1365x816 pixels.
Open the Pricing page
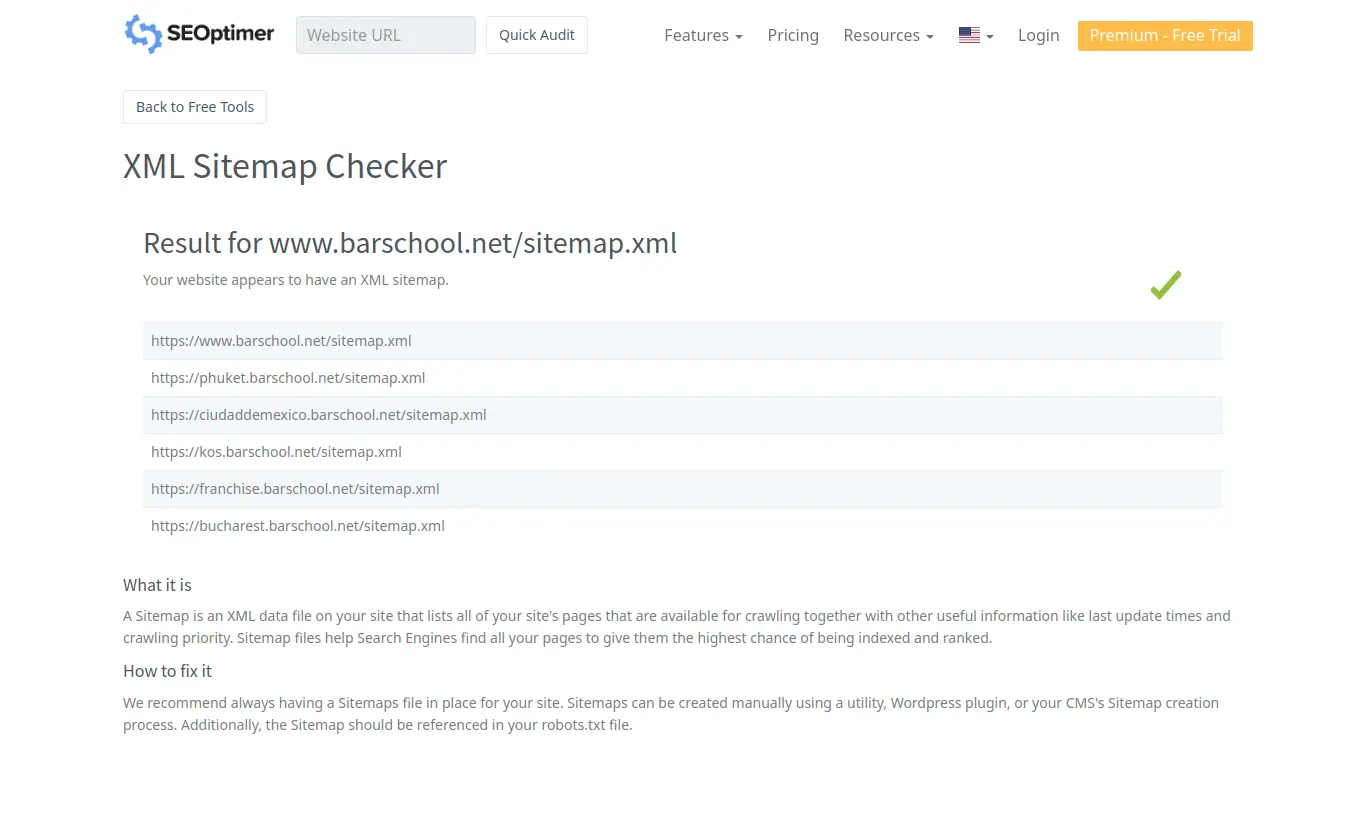pos(793,35)
